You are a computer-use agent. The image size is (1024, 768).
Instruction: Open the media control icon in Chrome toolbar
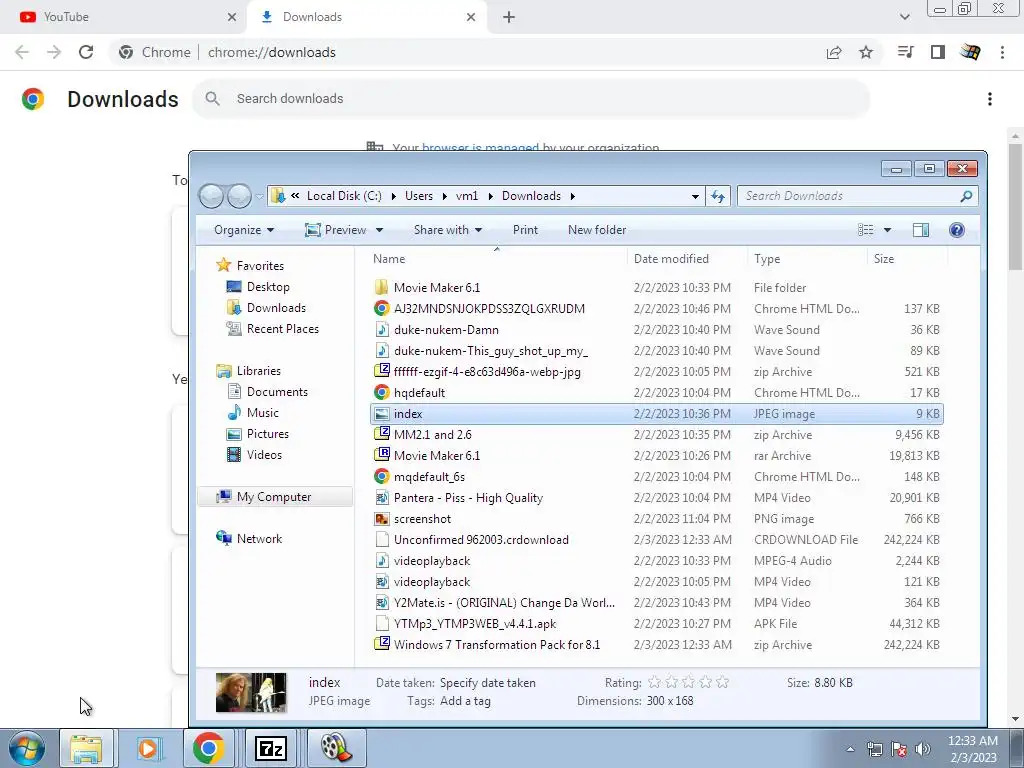point(906,52)
